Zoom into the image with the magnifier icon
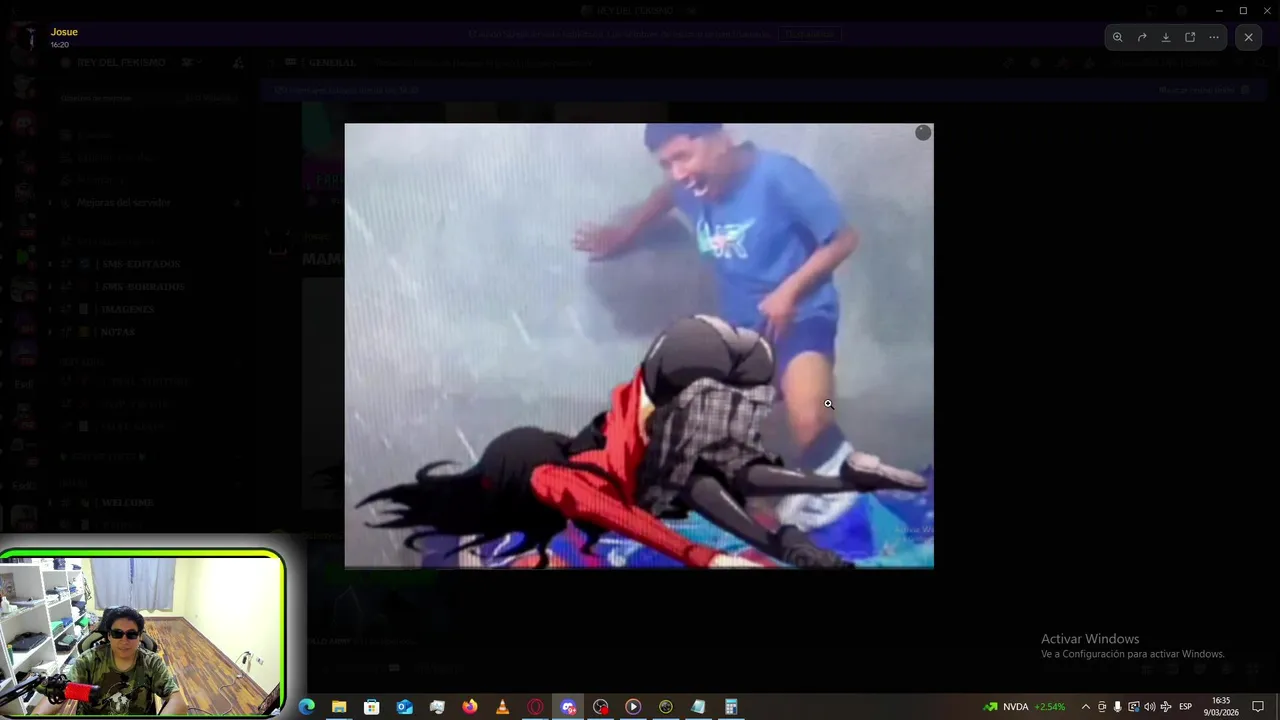1280x720 pixels. [1118, 37]
